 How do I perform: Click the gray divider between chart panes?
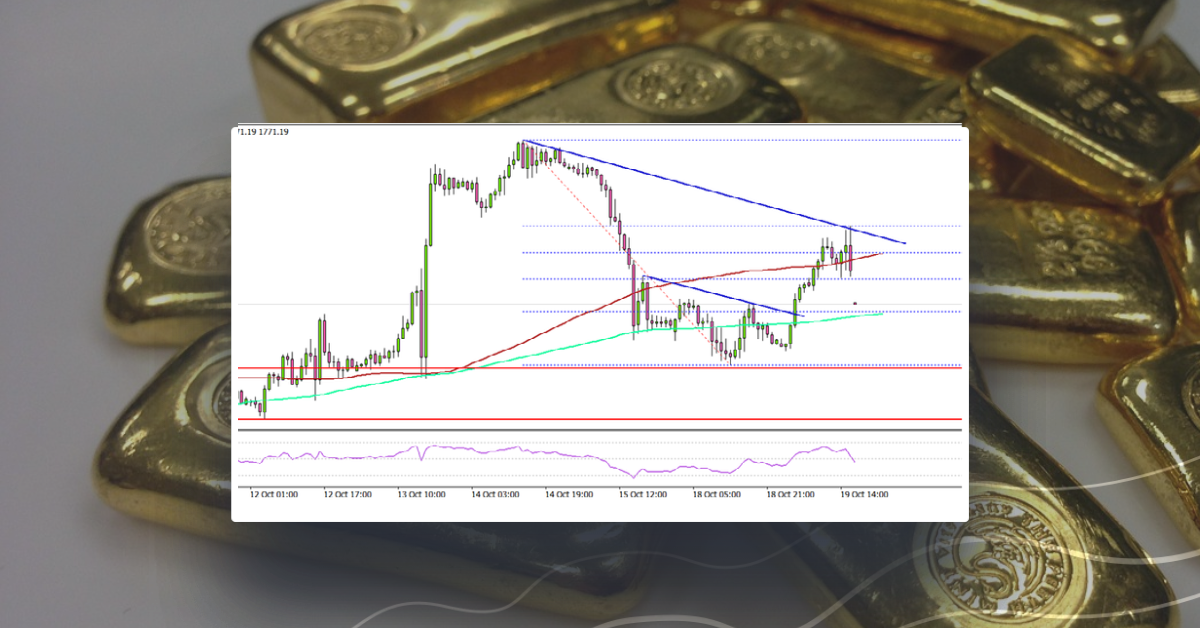point(600,430)
